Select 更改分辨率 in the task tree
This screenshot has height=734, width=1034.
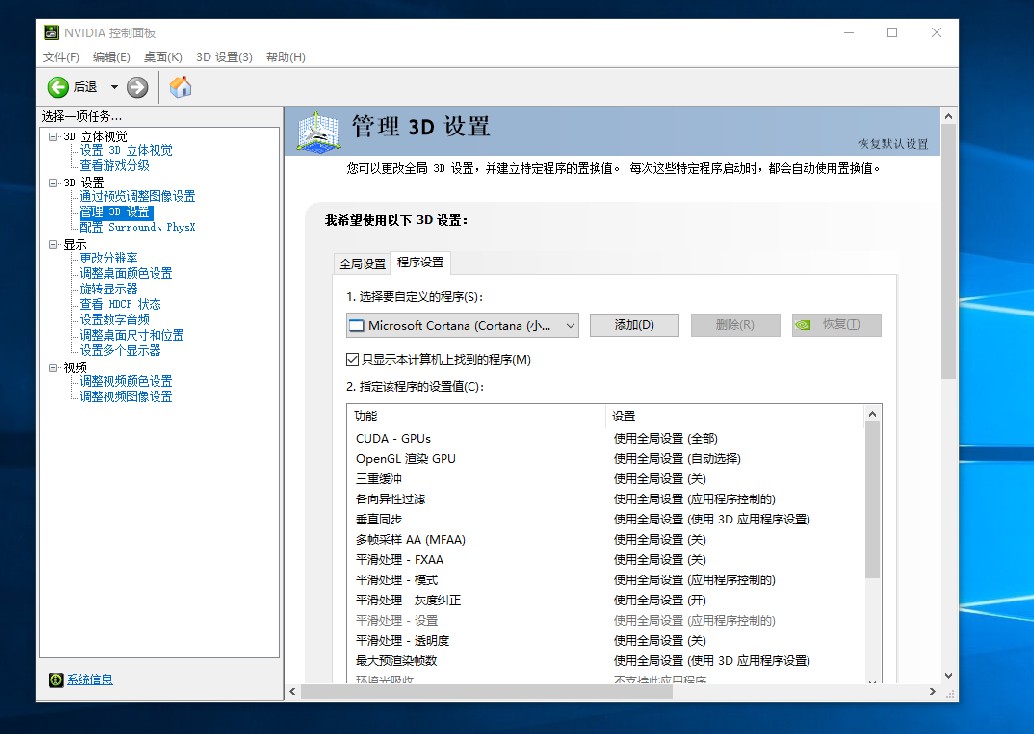[108, 258]
